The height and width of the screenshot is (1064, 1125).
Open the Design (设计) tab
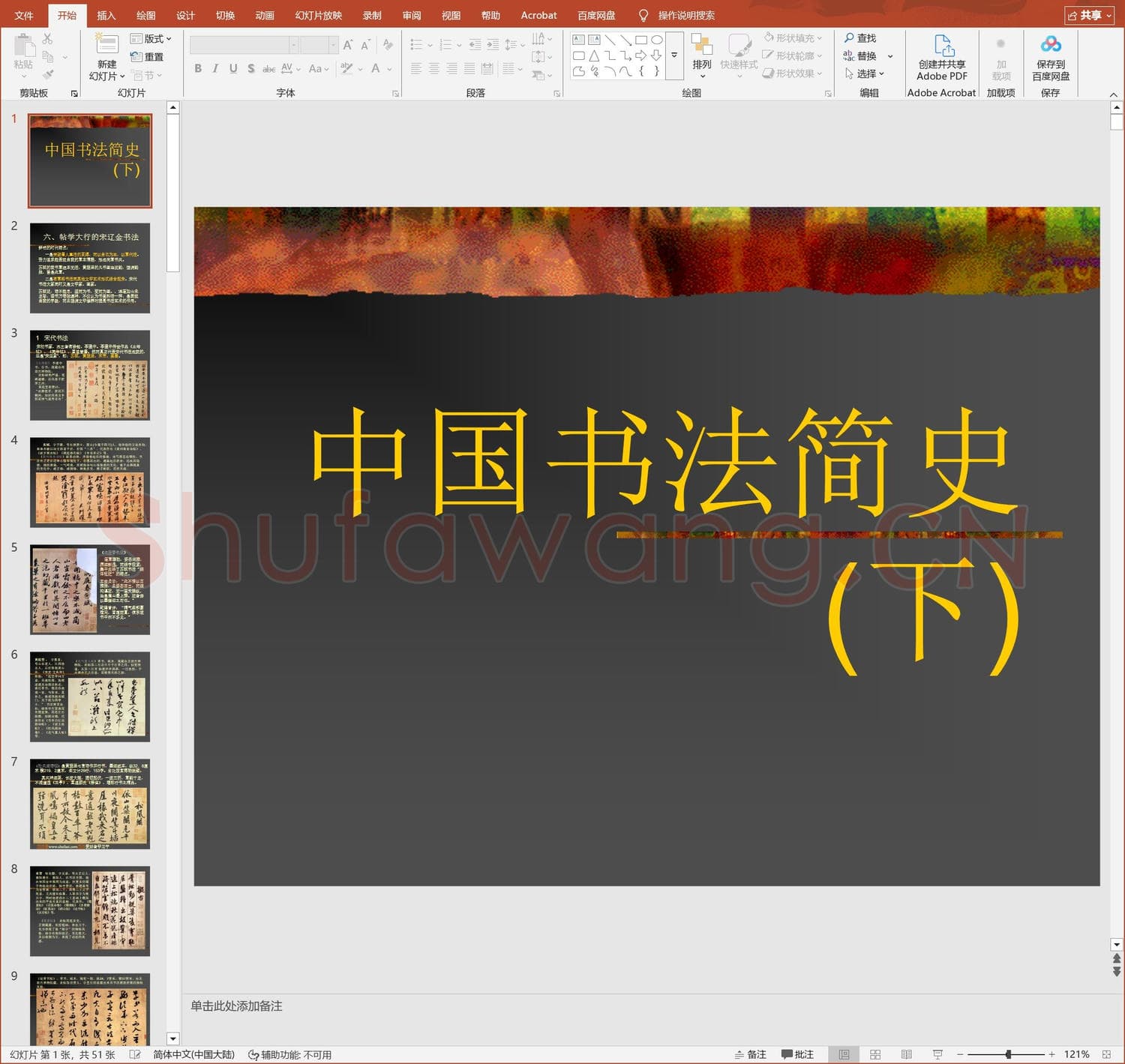(186, 15)
